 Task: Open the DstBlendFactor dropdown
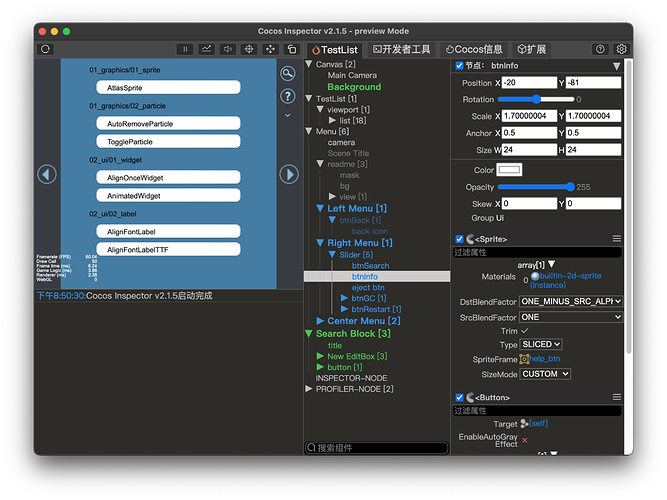click(571, 301)
